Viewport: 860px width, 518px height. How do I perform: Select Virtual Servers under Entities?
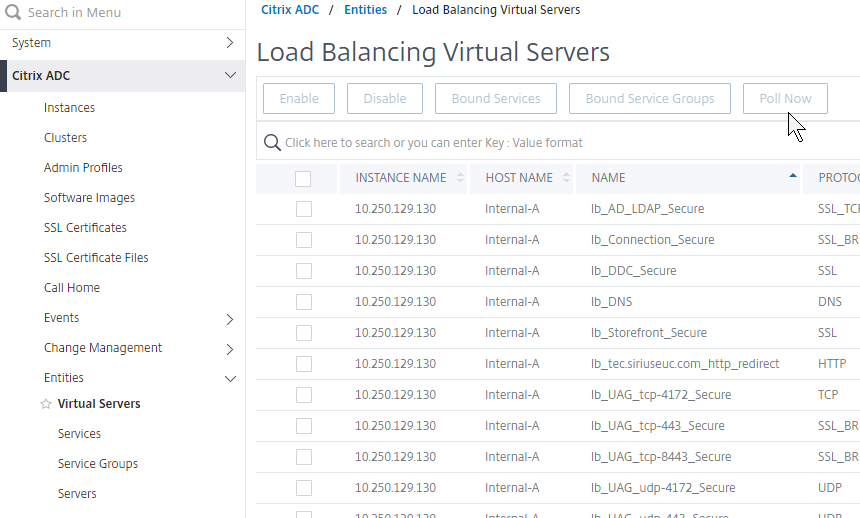click(99, 404)
